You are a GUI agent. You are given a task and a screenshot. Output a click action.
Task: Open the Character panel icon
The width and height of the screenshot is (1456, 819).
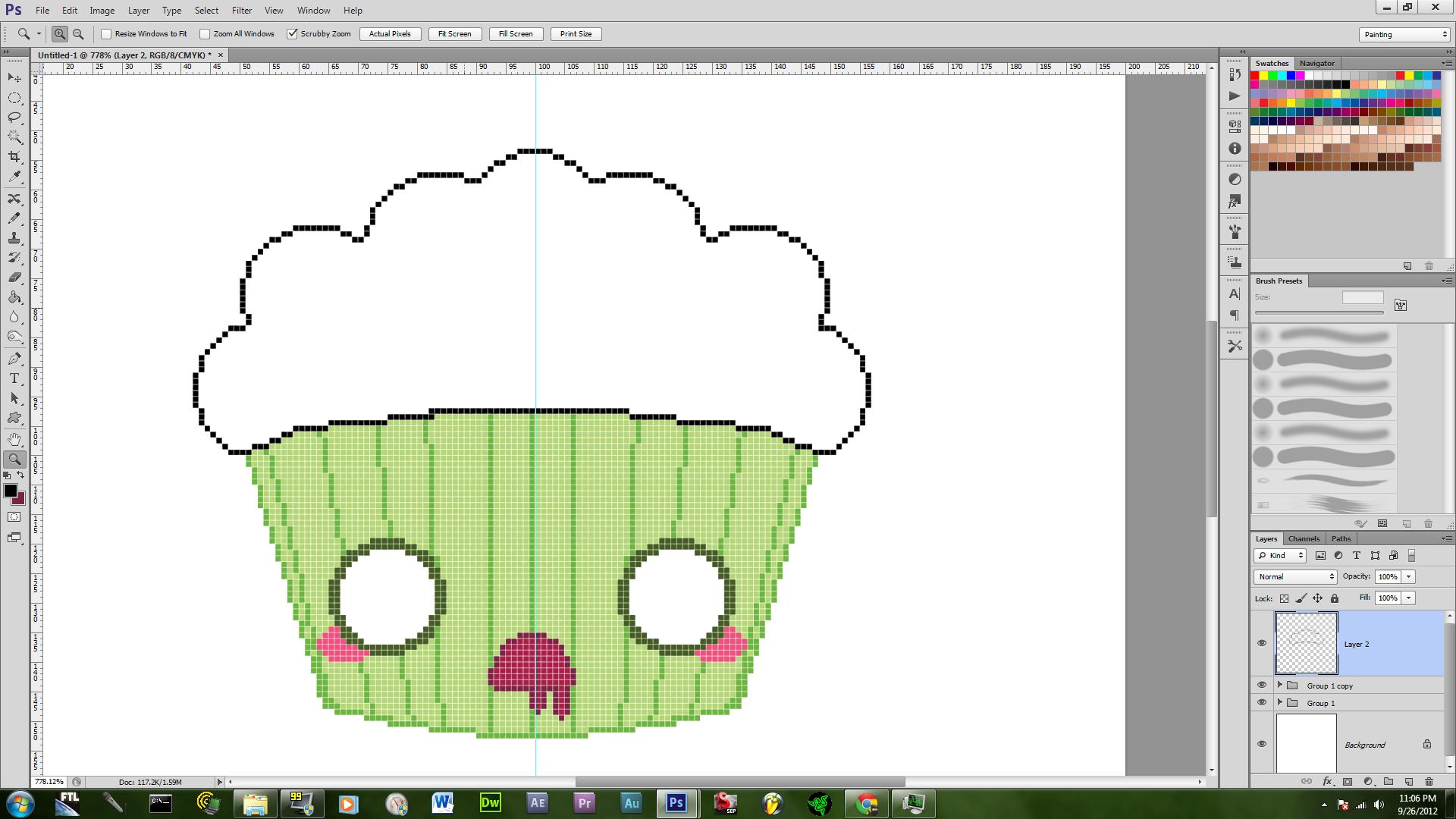pyautogui.click(x=1235, y=294)
